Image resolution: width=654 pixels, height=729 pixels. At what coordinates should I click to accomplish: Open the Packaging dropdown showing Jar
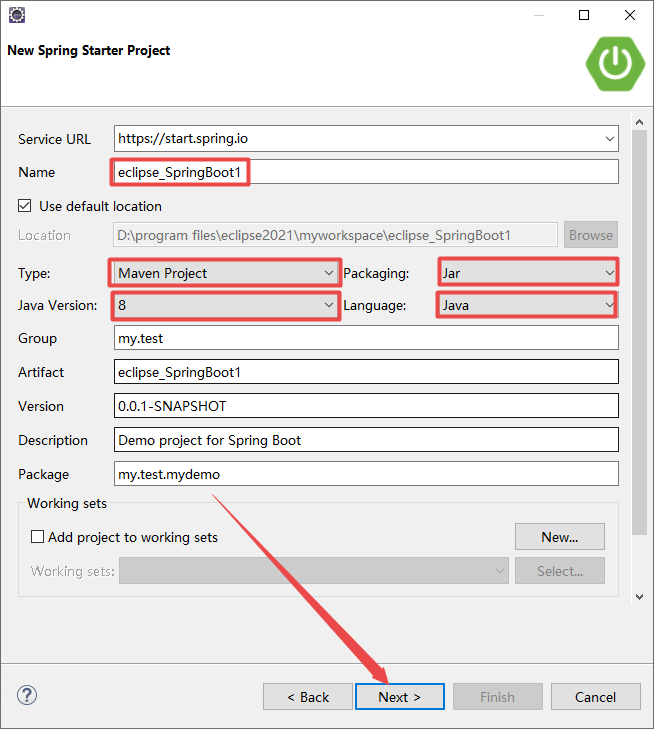pos(528,273)
